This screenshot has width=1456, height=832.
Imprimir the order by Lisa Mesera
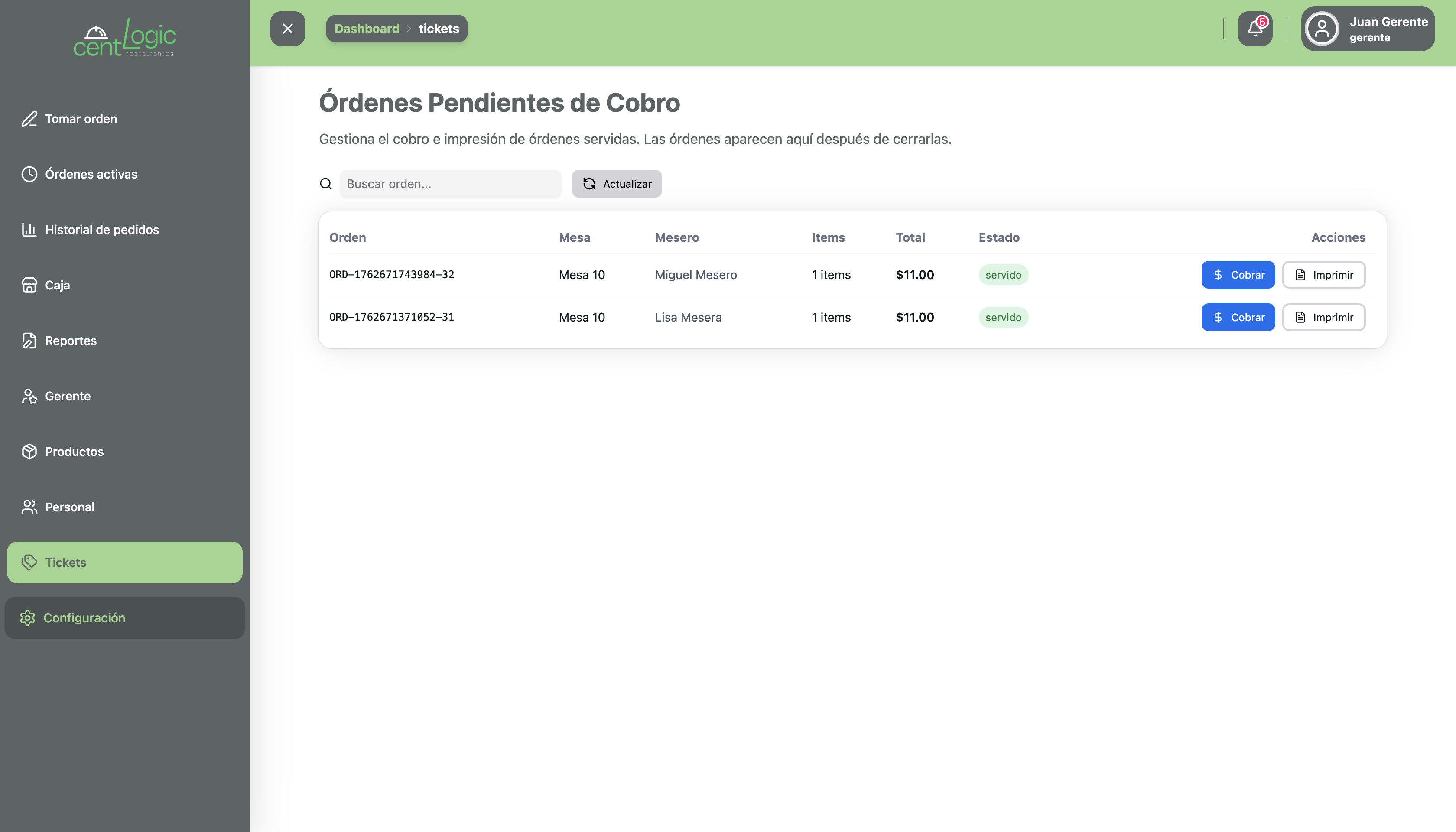click(1323, 317)
